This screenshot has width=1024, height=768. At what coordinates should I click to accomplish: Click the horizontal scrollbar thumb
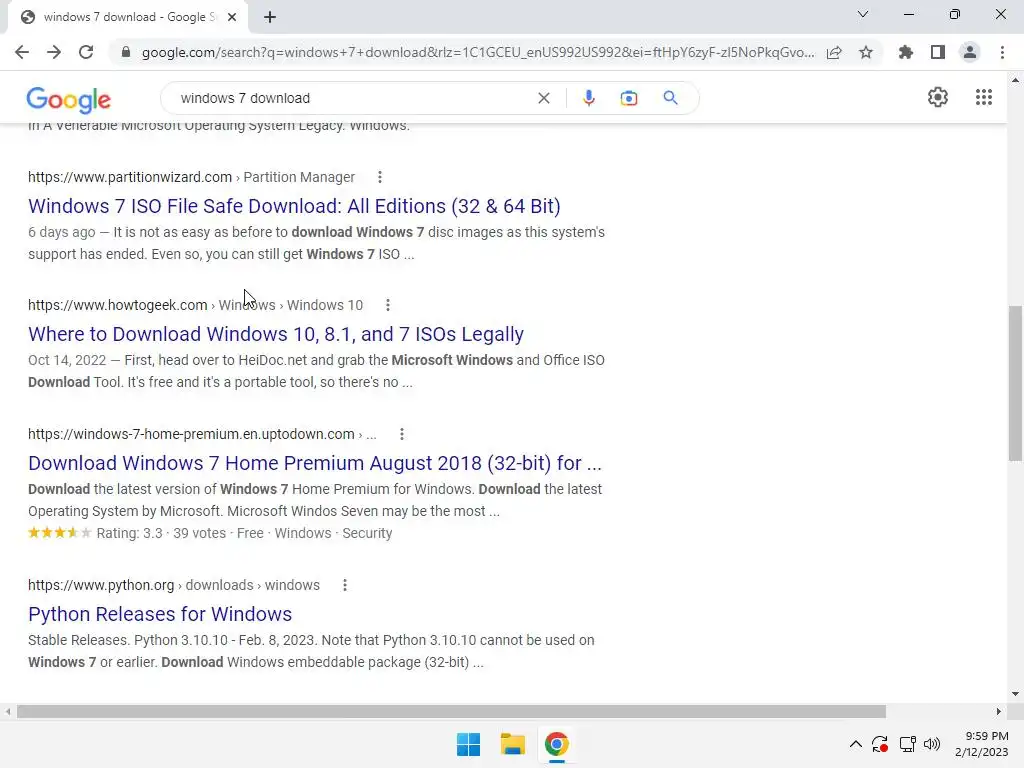(x=451, y=711)
